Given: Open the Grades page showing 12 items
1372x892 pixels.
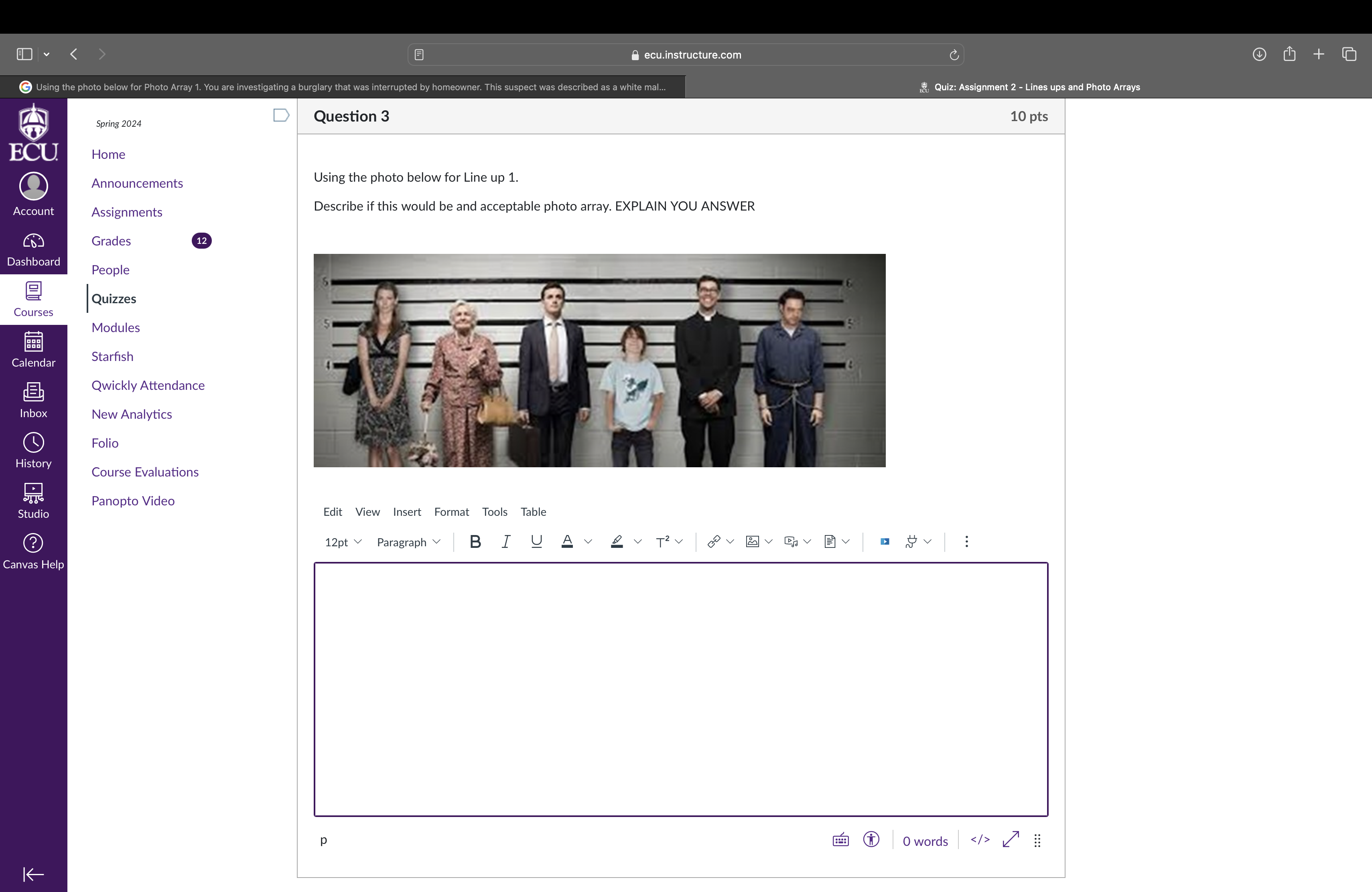Looking at the screenshot, I should (x=111, y=241).
